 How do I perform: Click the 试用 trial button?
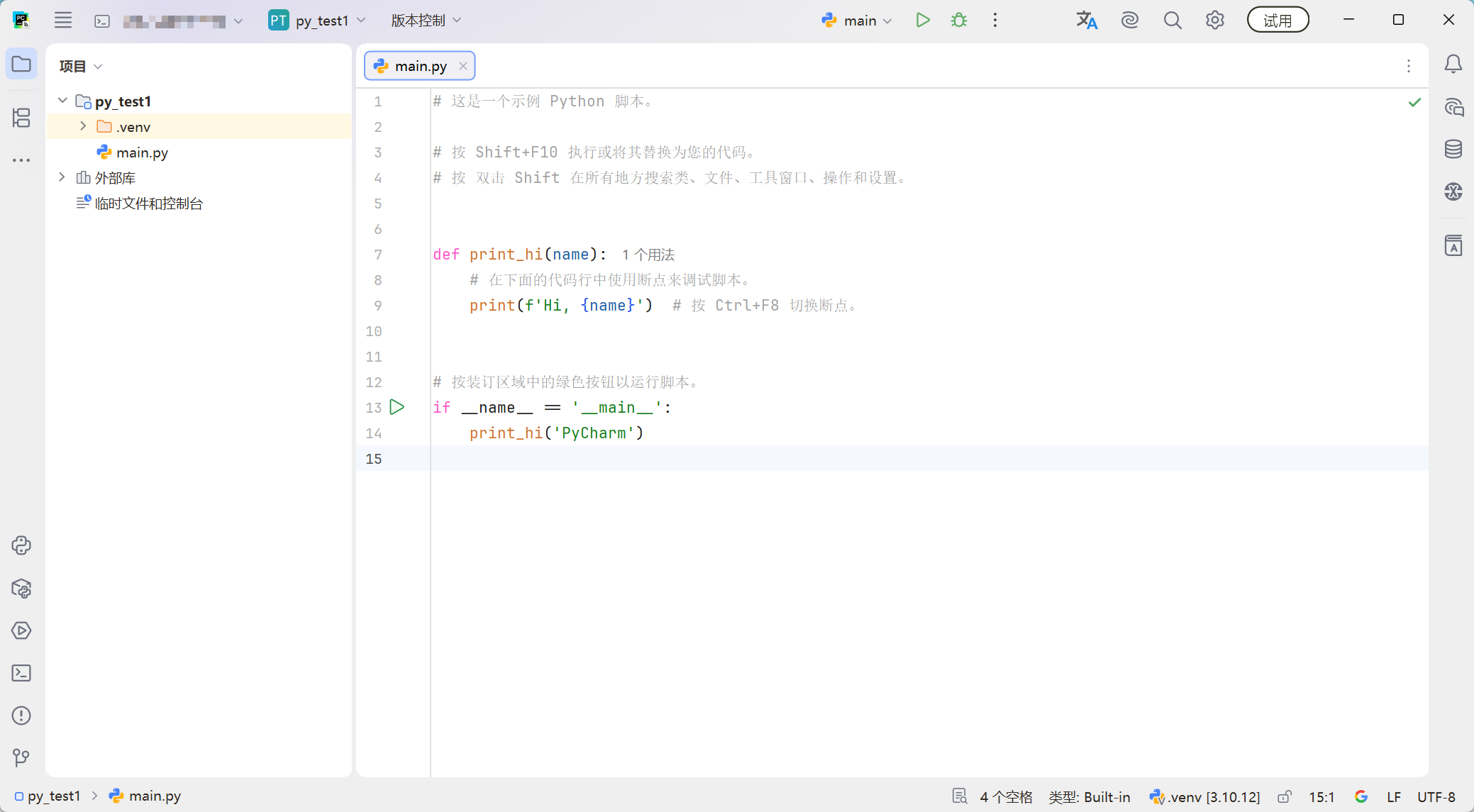click(x=1278, y=21)
